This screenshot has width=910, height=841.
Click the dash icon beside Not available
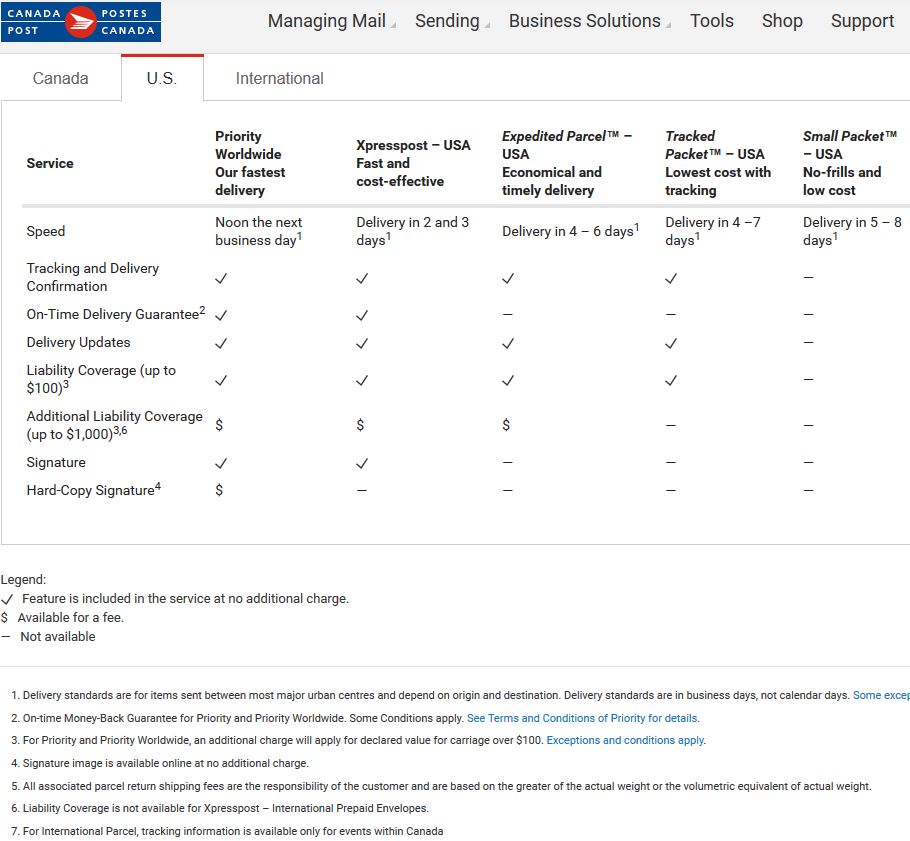click(x=6, y=636)
